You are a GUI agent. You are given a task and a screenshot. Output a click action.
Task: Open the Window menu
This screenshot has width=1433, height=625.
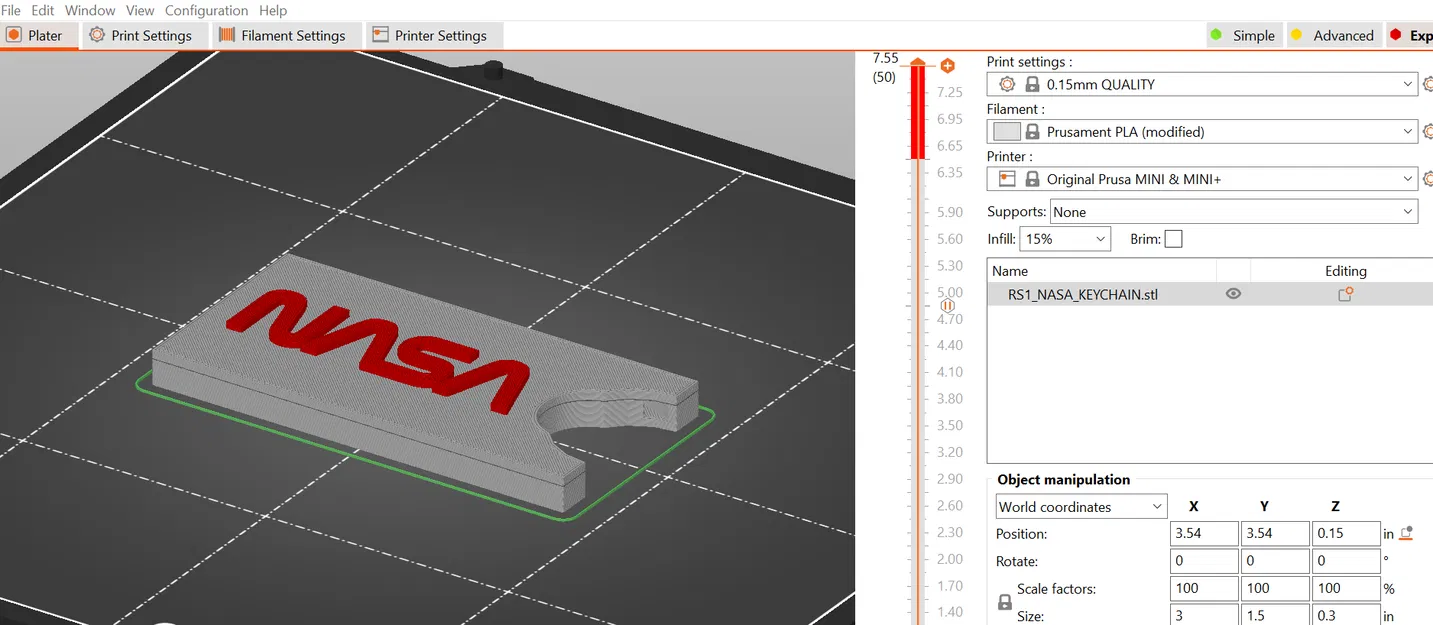90,10
